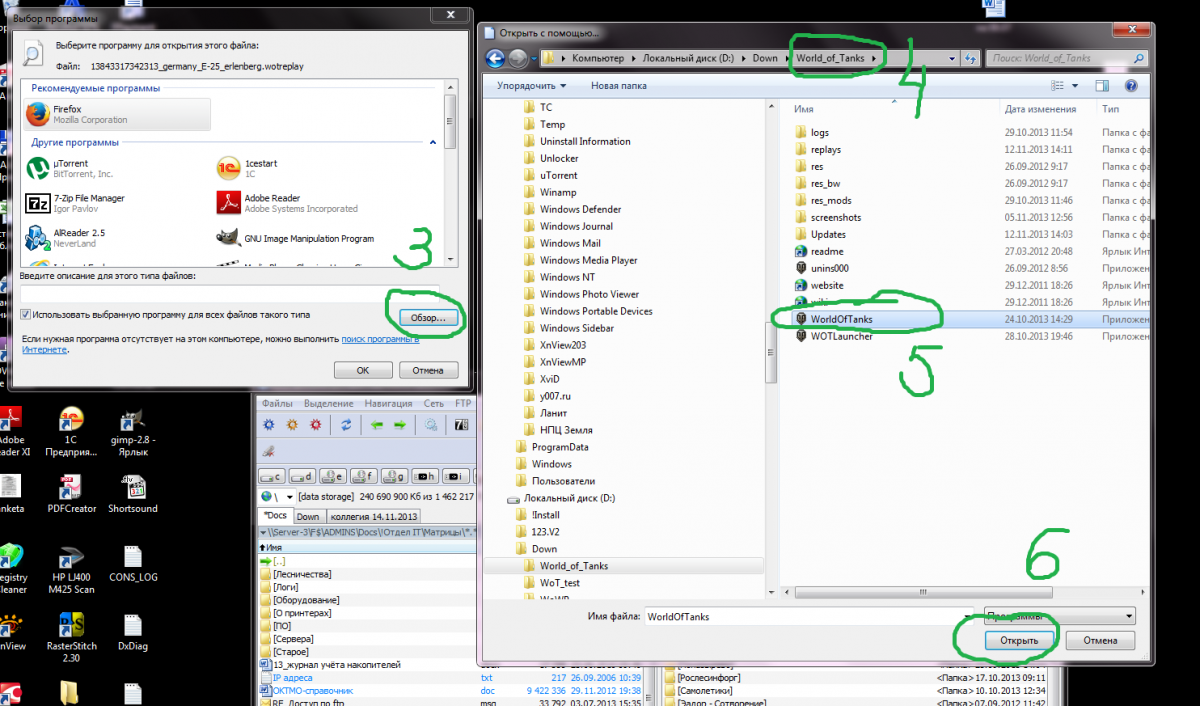Screen dimensions: 1200x706
Task: Sort by the Date modified column header
Action: click(1040, 108)
